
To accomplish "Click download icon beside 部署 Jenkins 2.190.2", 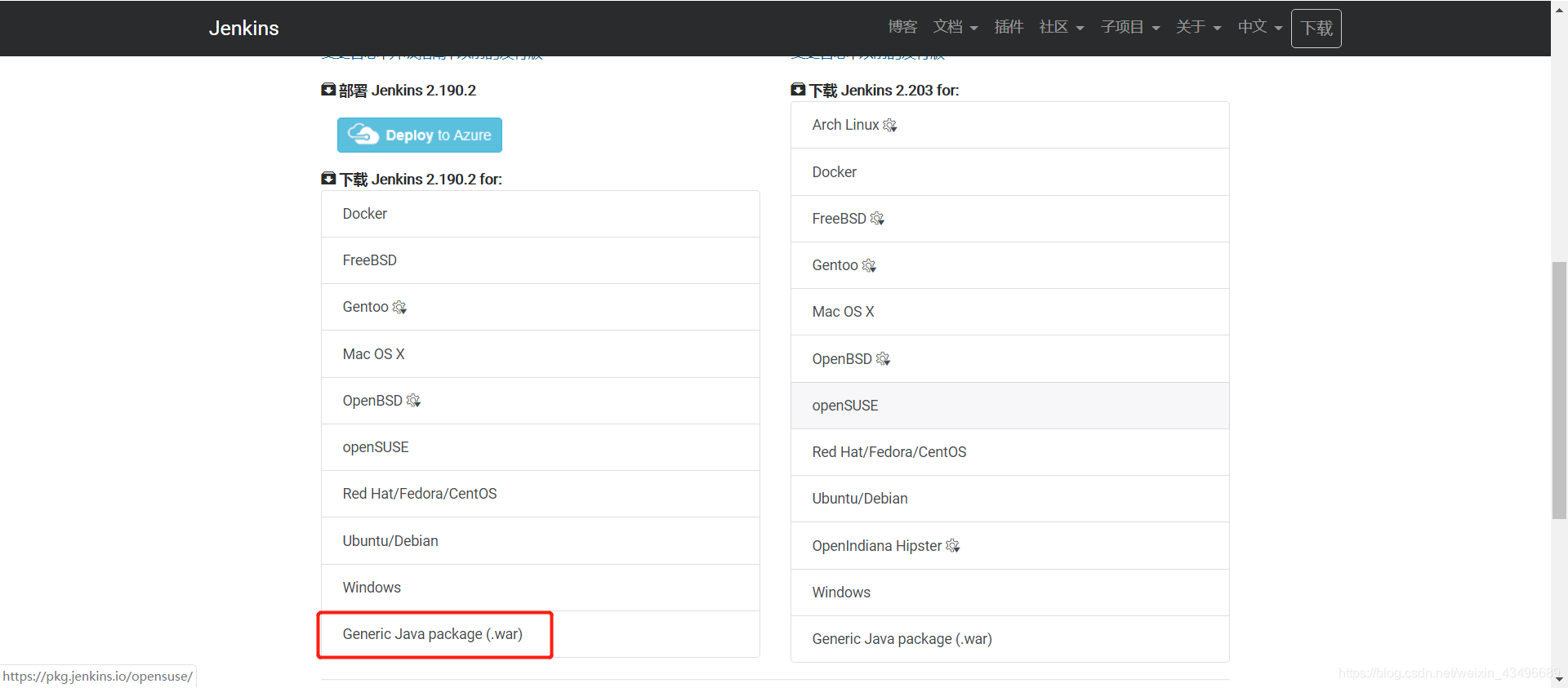I will [328, 90].
